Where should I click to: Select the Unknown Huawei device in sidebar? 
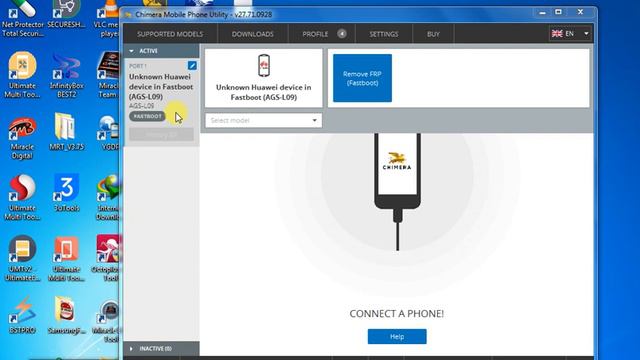[x=161, y=87]
